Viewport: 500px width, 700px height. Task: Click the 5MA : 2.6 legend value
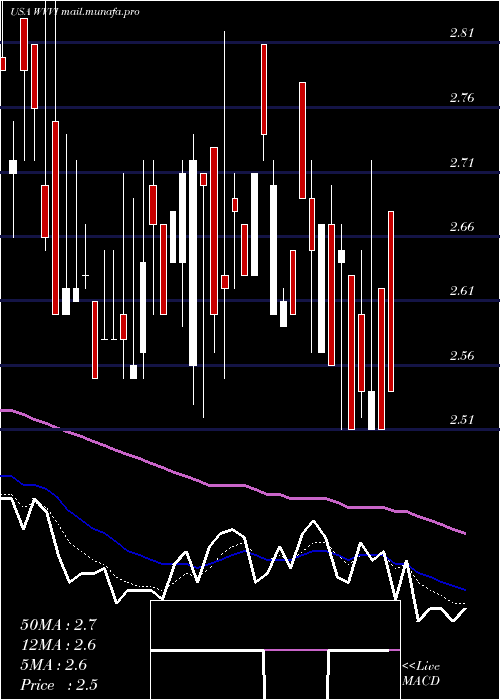tap(54, 665)
